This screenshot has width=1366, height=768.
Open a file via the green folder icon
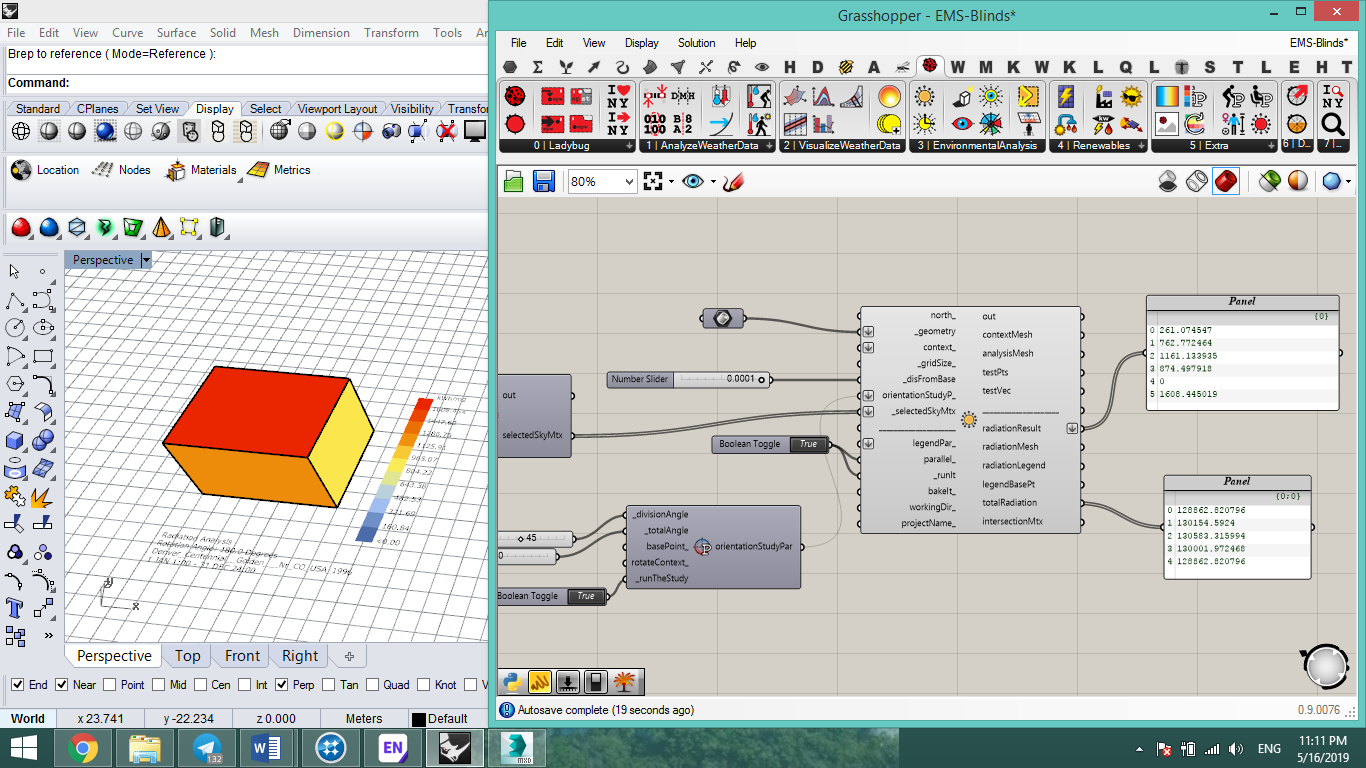pyautogui.click(x=513, y=181)
